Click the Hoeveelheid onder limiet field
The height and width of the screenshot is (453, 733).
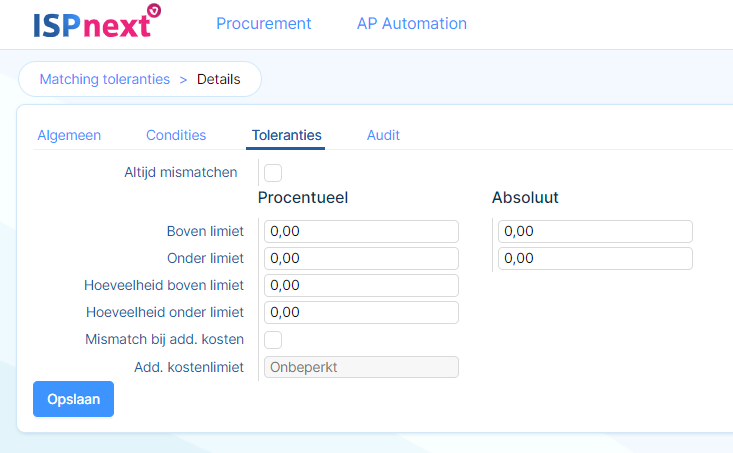(x=361, y=312)
